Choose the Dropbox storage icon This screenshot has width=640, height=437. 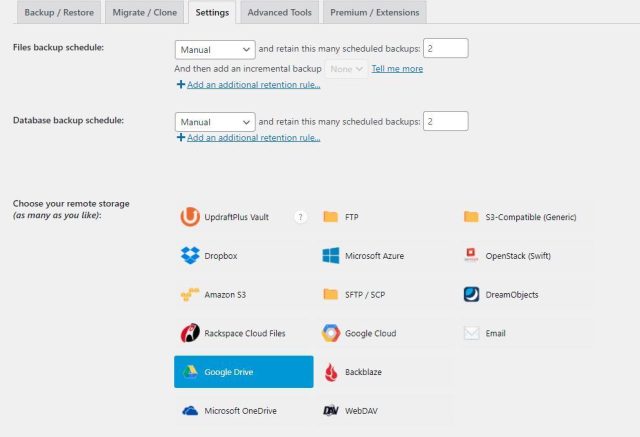coord(190,256)
